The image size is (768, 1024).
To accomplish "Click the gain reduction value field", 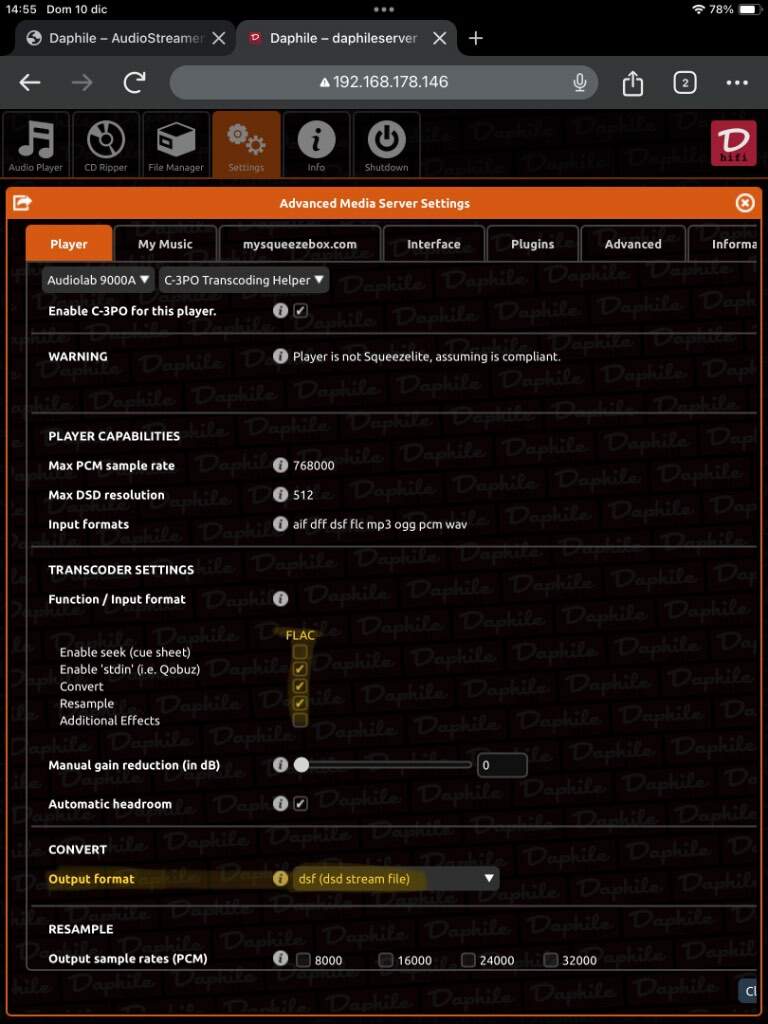I will coord(502,765).
